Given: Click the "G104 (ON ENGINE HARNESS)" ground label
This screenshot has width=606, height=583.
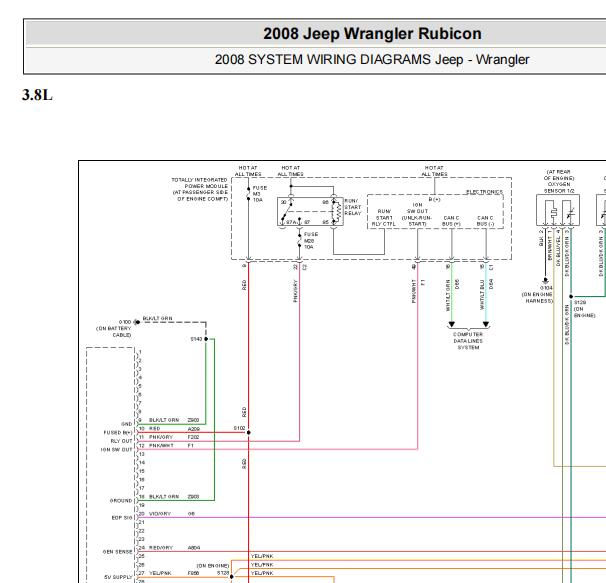Looking at the screenshot, I should pos(538,294).
